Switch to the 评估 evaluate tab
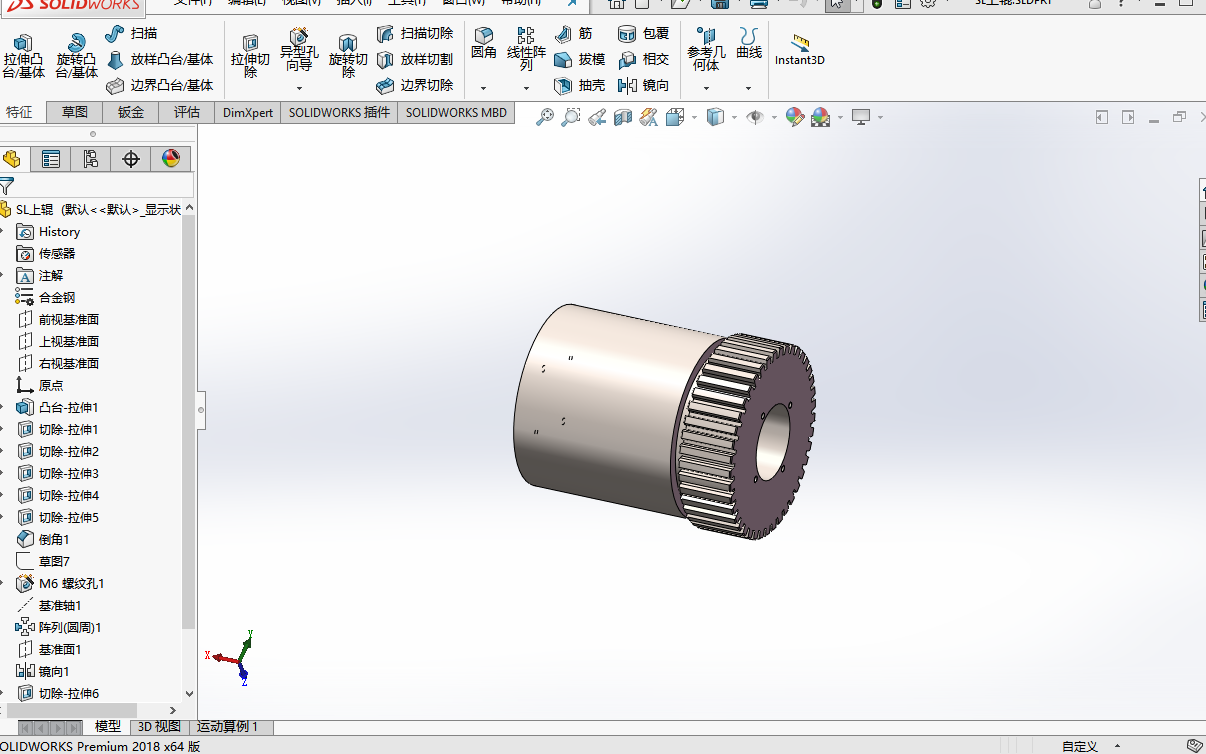 (187, 112)
